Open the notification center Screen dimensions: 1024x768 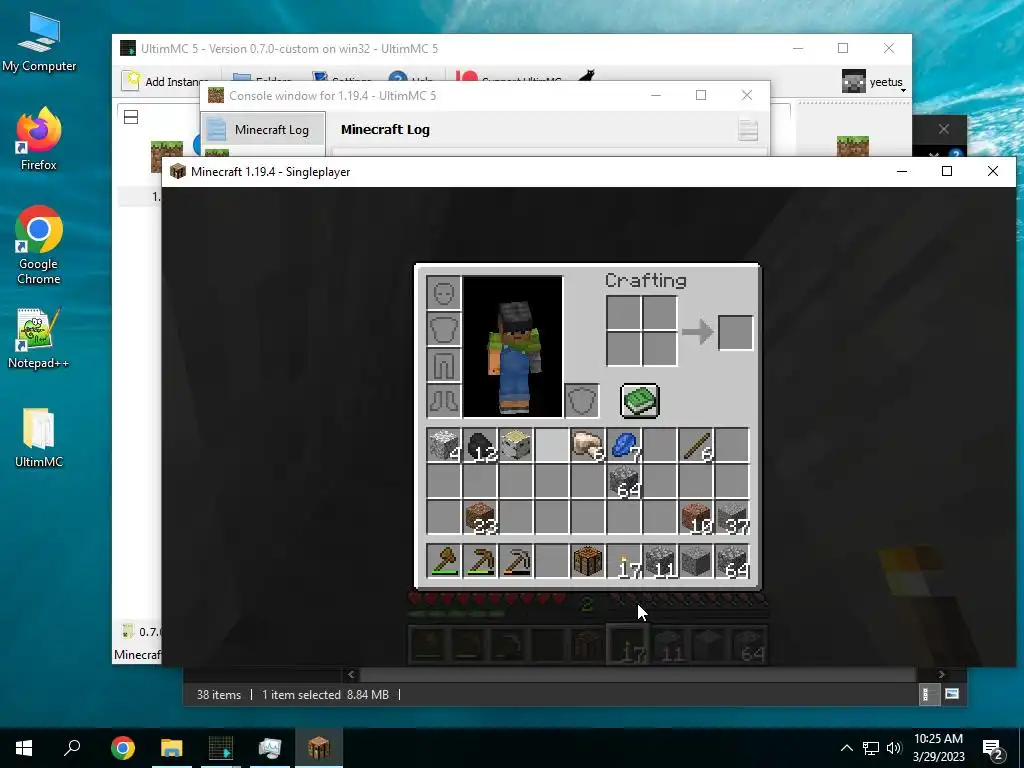[993, 748]
